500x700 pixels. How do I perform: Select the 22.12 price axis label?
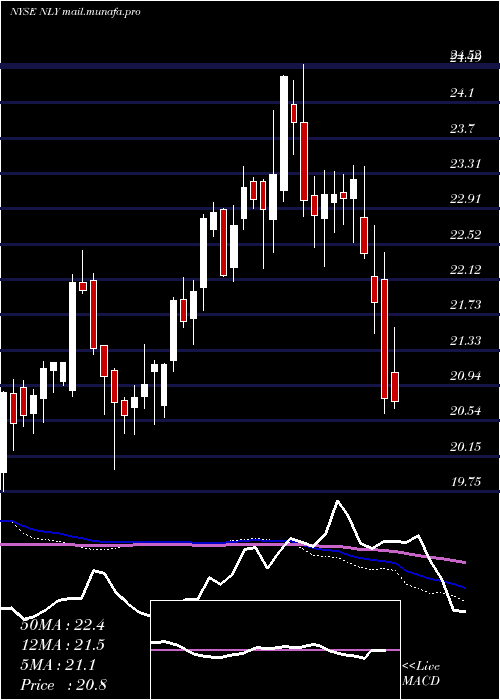pos(465,269)
